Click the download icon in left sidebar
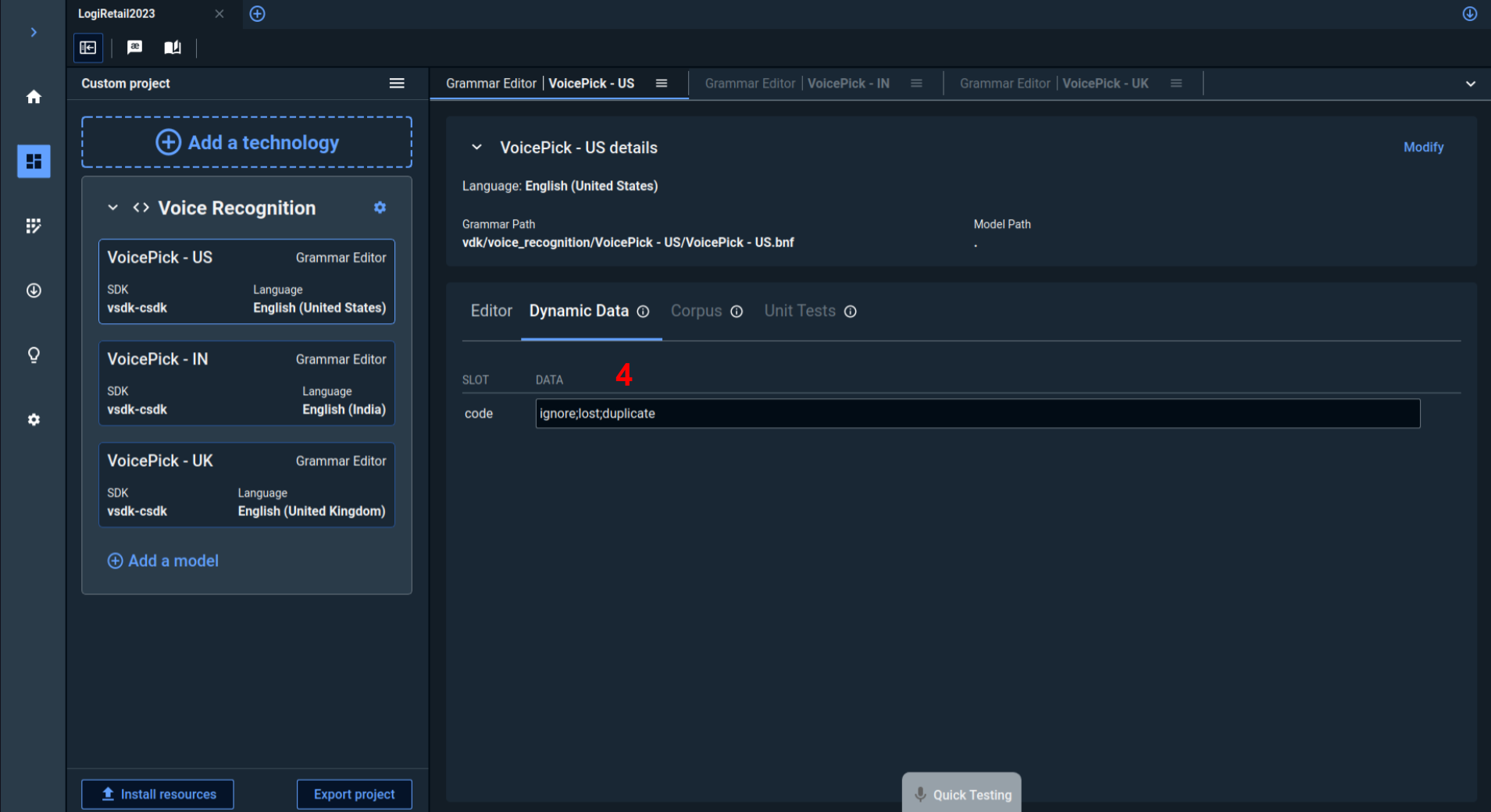1491x812 pixels. click(x=34, y=290)
